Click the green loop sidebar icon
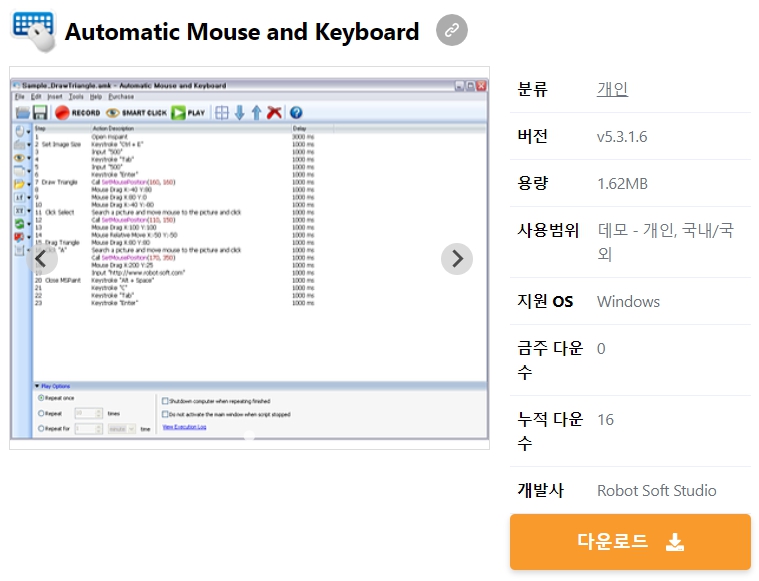 [19, 224]
